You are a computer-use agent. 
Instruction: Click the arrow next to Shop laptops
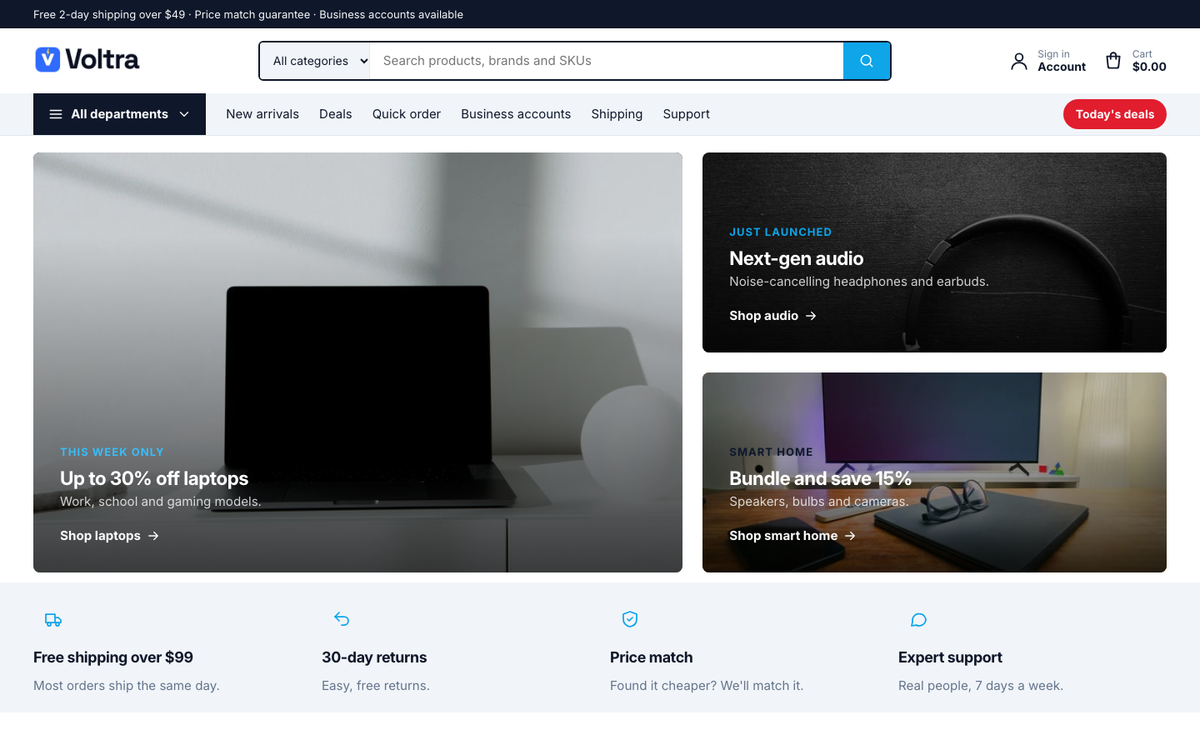(x=153, y=536)
